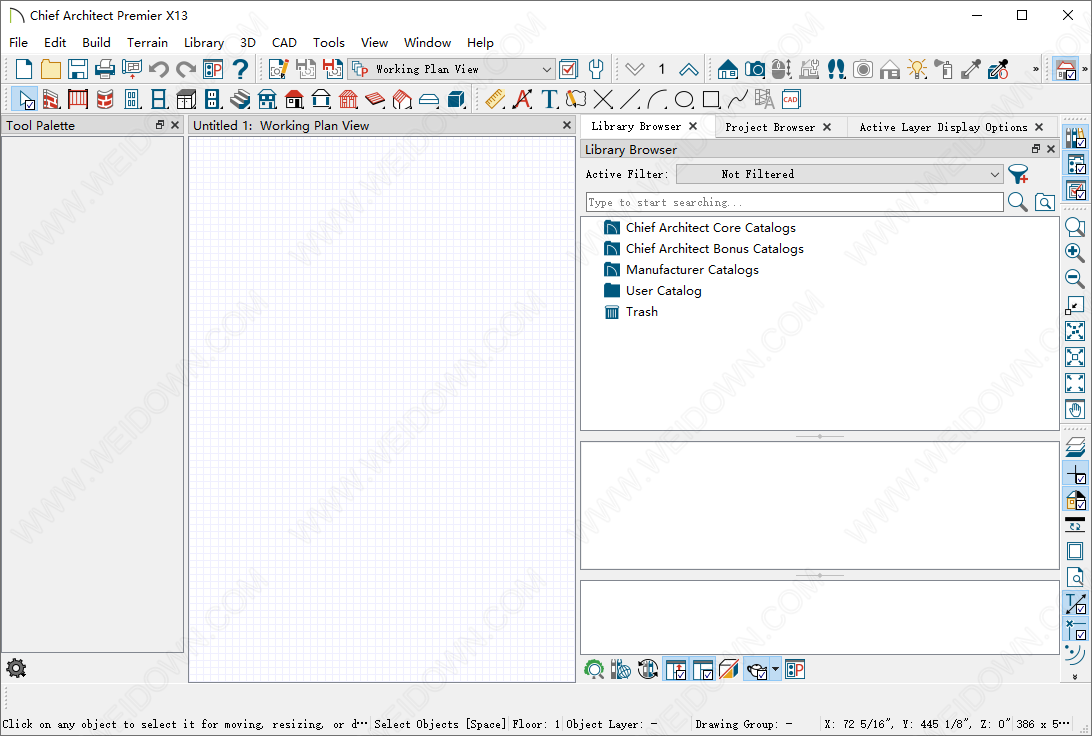
Task: Select the Cabinet tools icon
Action: pos(186,100)
